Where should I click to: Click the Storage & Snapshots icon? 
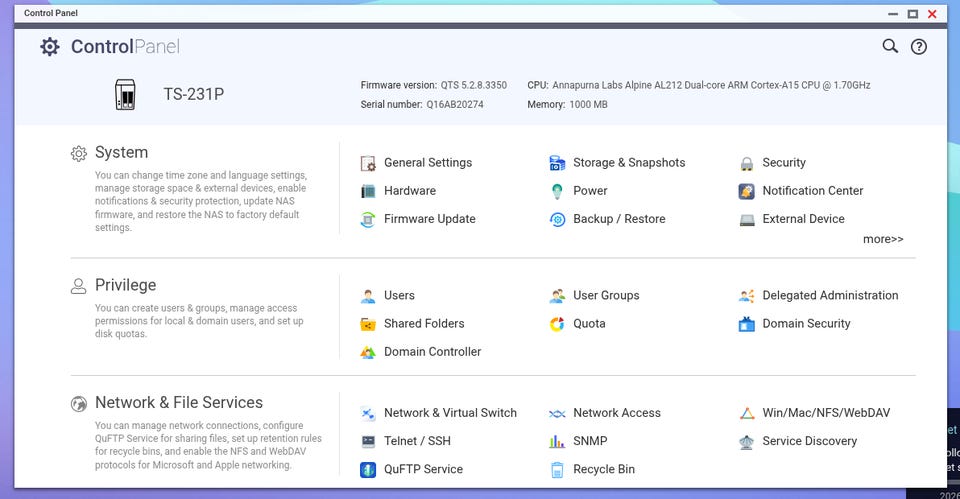coord(557,163)
